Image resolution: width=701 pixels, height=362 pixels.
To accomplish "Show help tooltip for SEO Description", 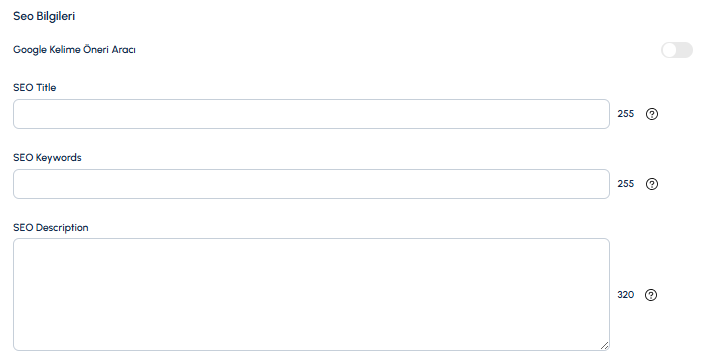I will click(651, 295).
